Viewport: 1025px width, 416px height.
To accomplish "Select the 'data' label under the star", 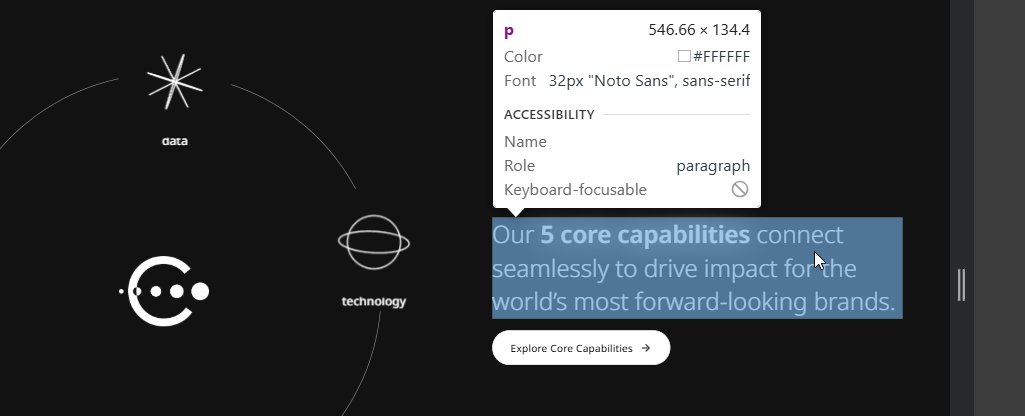I will [174, 141].
